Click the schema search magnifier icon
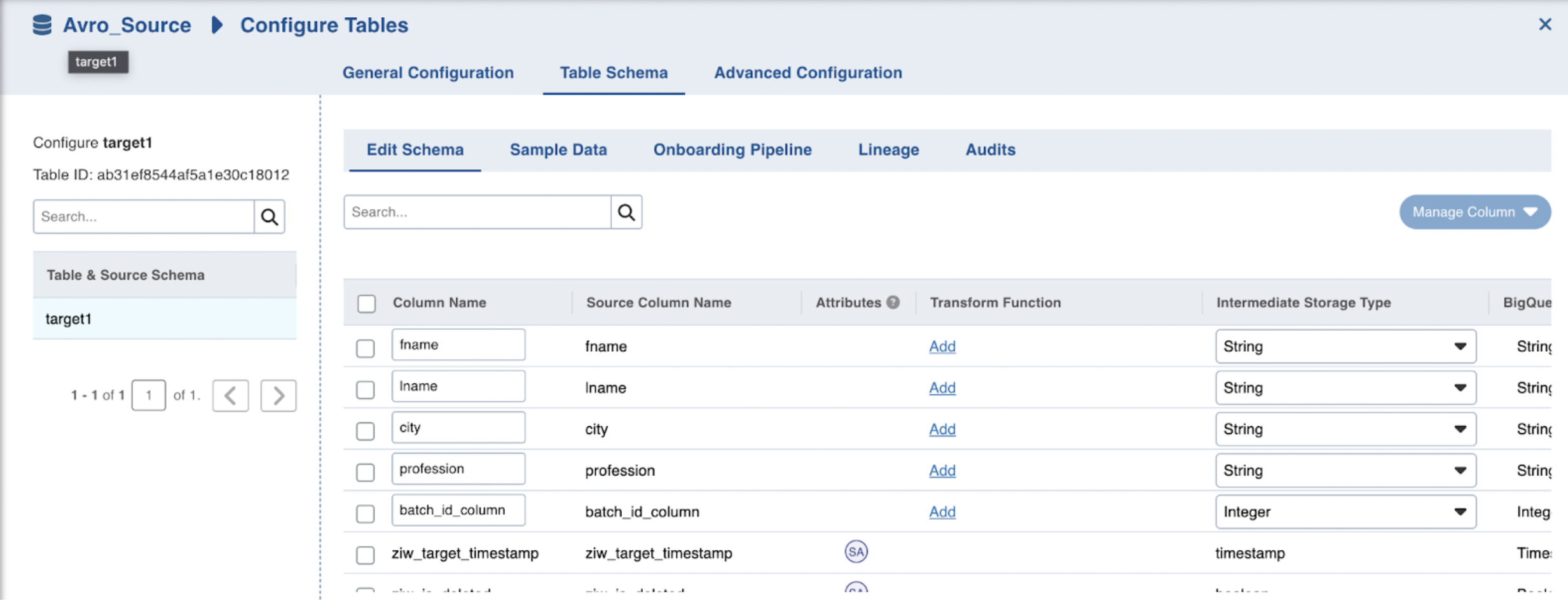 (626, 212)
